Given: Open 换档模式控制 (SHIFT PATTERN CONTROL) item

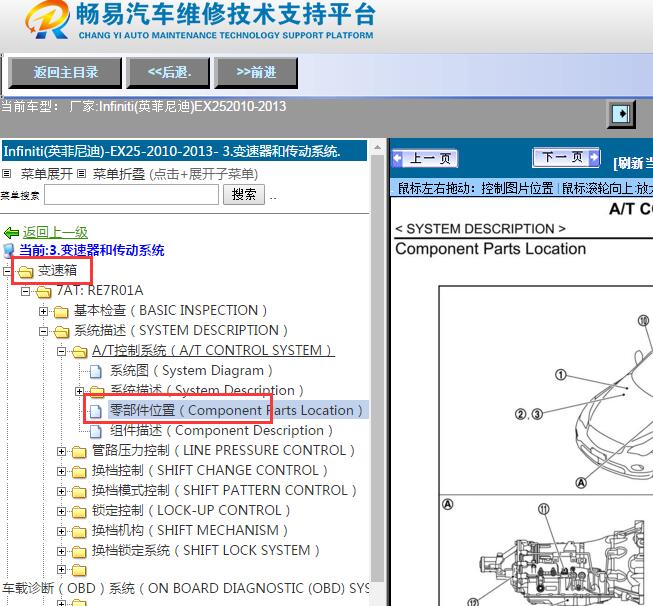Looking at the screenshot, I should [224, 490].
